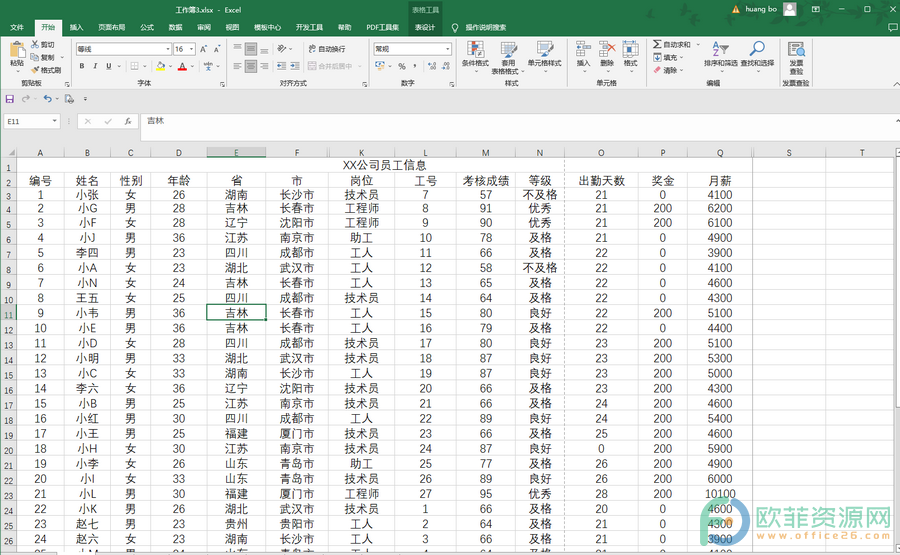Switch to the Data (数据) tab
The height and width of the screenshot is (555, 900).
click(x=175, y=27)
